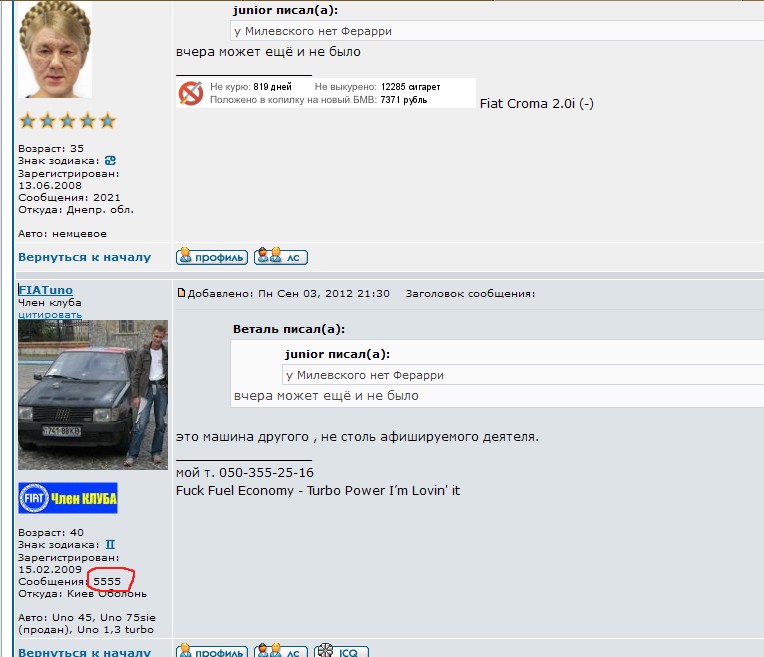Click FIATuno's avatar photo with black car
Image resolution: width=764 pixels, height=657 pixels.
click(93, 394)
